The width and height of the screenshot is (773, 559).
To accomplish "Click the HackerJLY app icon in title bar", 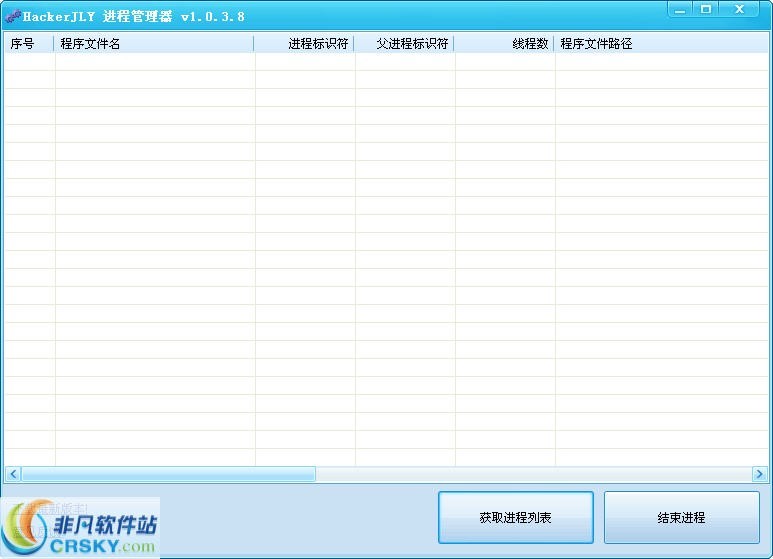I will pos(13,16).
